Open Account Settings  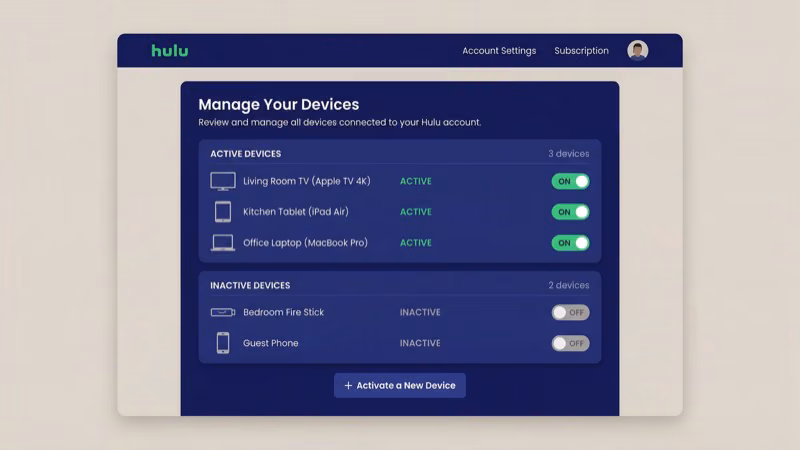(x=499, y=51)
